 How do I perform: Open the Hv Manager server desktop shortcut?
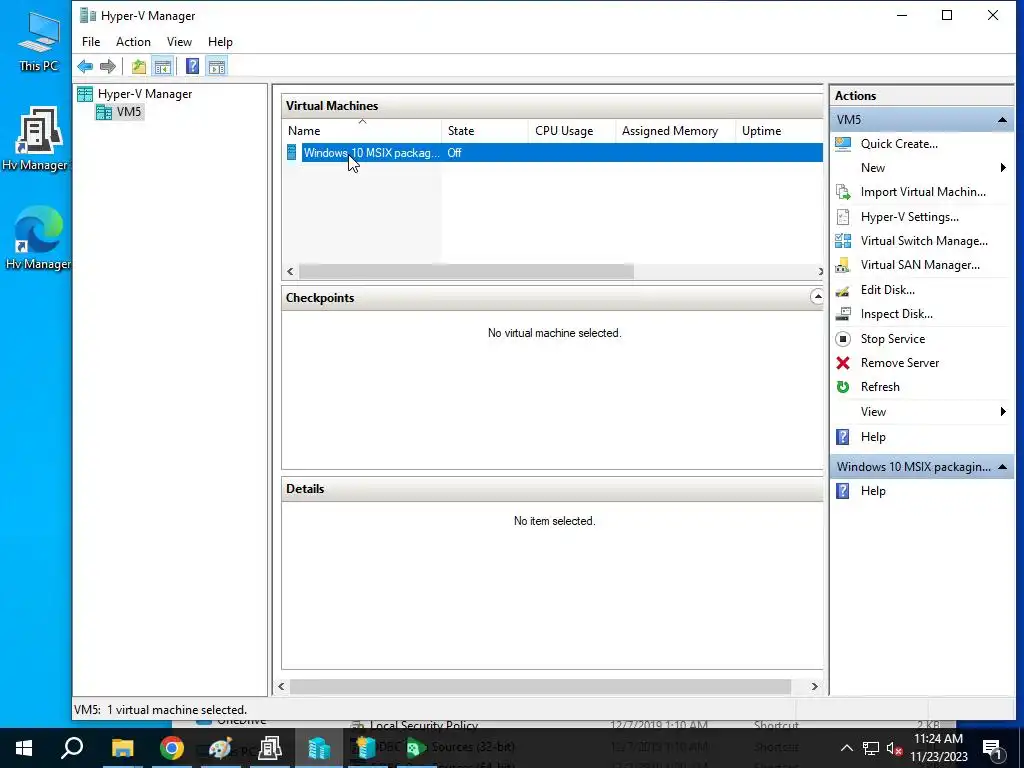click(x=36, y=138)
